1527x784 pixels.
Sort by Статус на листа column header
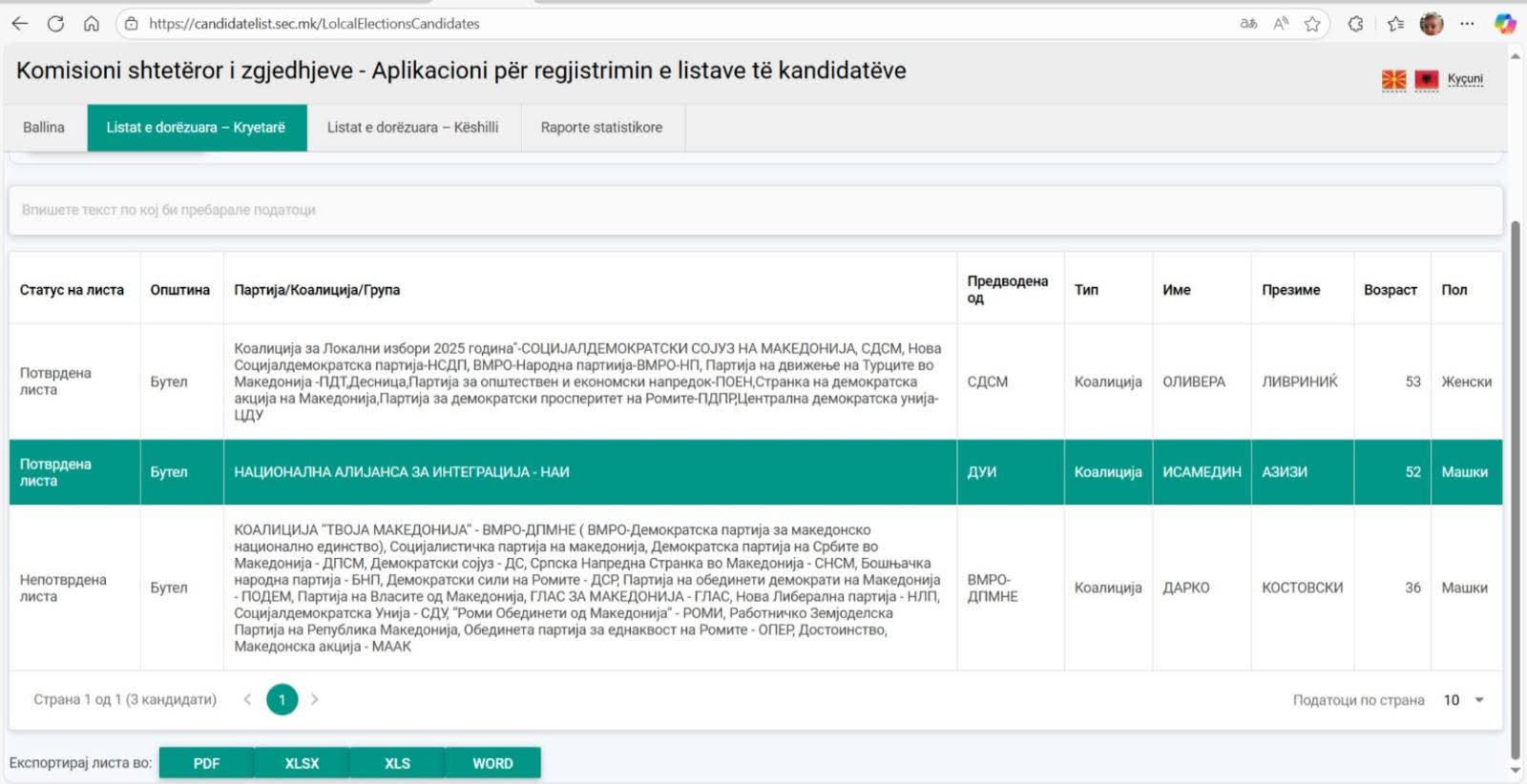tap(73, 290)
